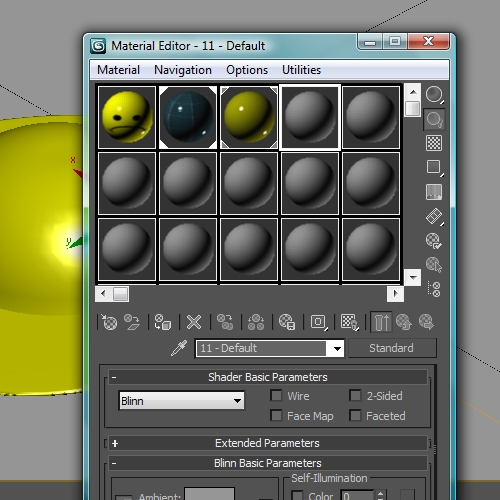Click the Make Preview film icon
Screen dimensions: 500x500
pos(434,217)
